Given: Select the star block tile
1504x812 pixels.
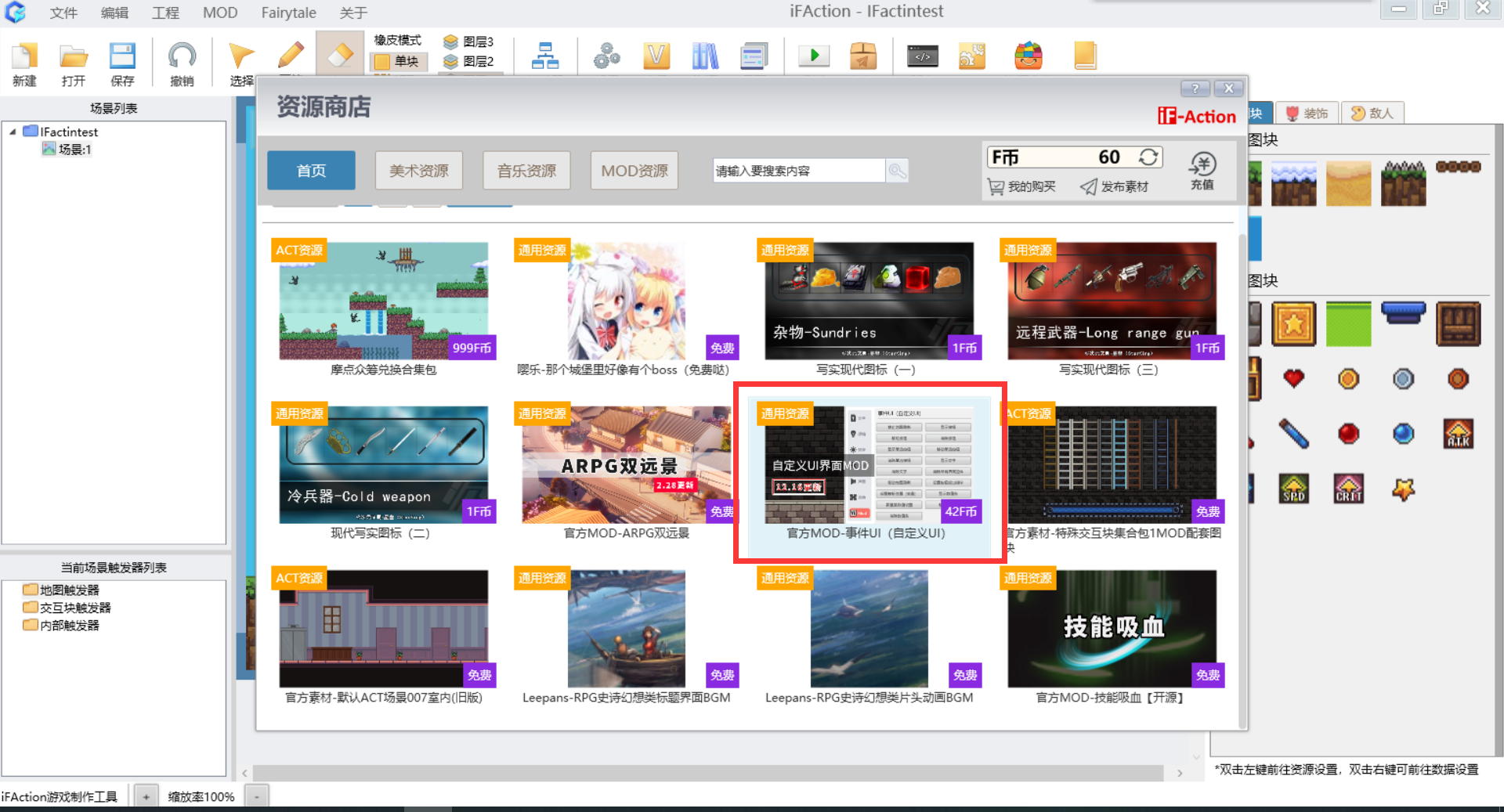Looking at the screenshot, I should [x=1293, y=323].
